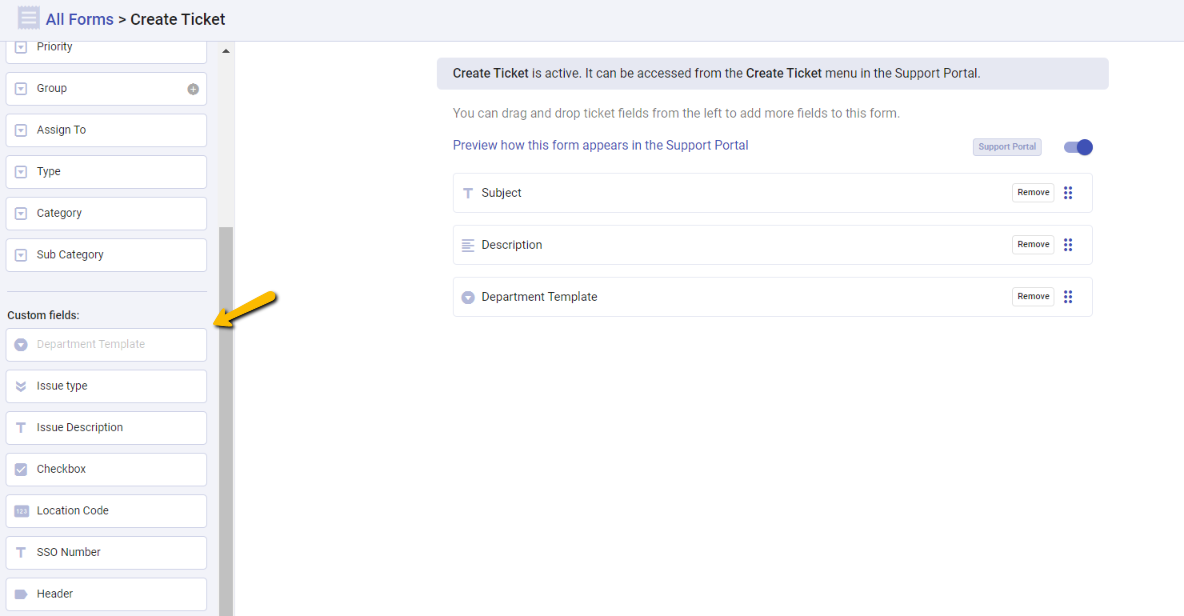Click the dropdown icon beside Category field

(x=22, y=213)
